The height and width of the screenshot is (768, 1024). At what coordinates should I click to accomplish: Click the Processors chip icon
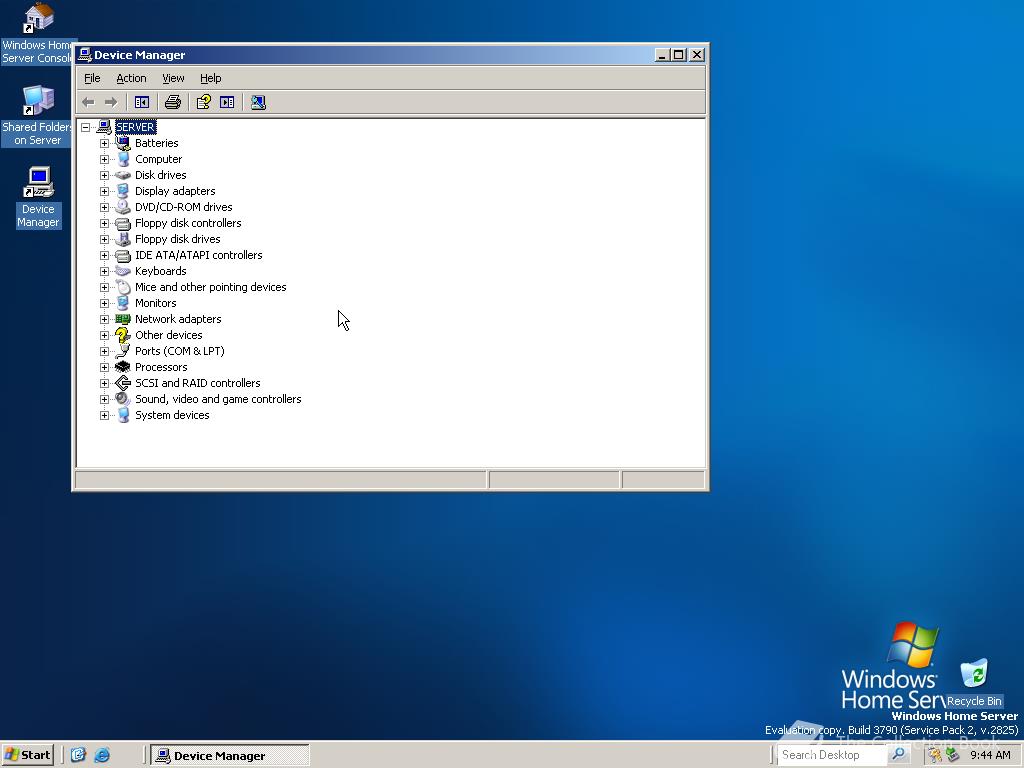tap(123, 367)
